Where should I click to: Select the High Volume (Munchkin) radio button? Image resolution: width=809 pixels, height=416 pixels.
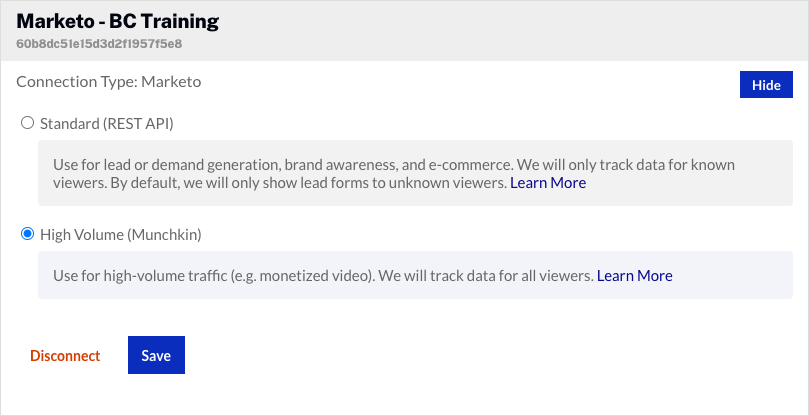coord(28,234)
